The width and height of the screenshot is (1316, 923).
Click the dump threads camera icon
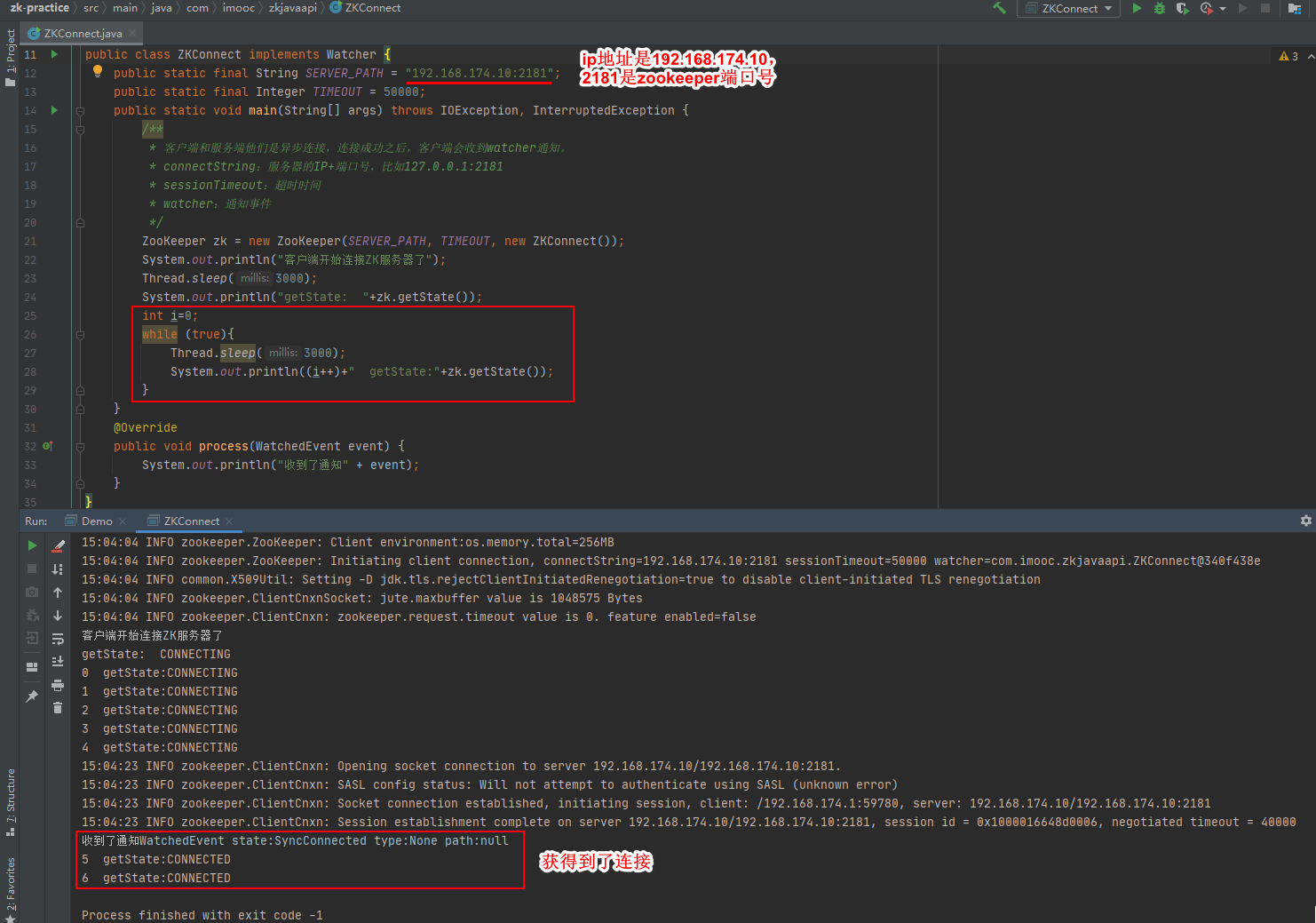tap(32, 592)
